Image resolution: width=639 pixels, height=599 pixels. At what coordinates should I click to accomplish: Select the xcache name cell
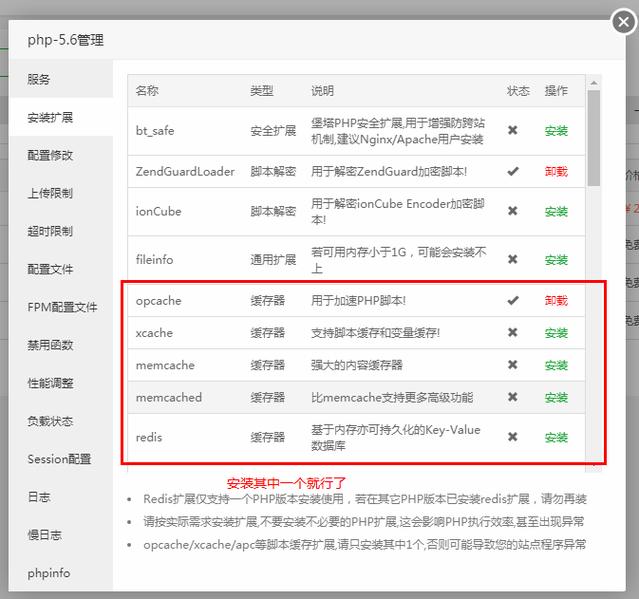(154, 333)
